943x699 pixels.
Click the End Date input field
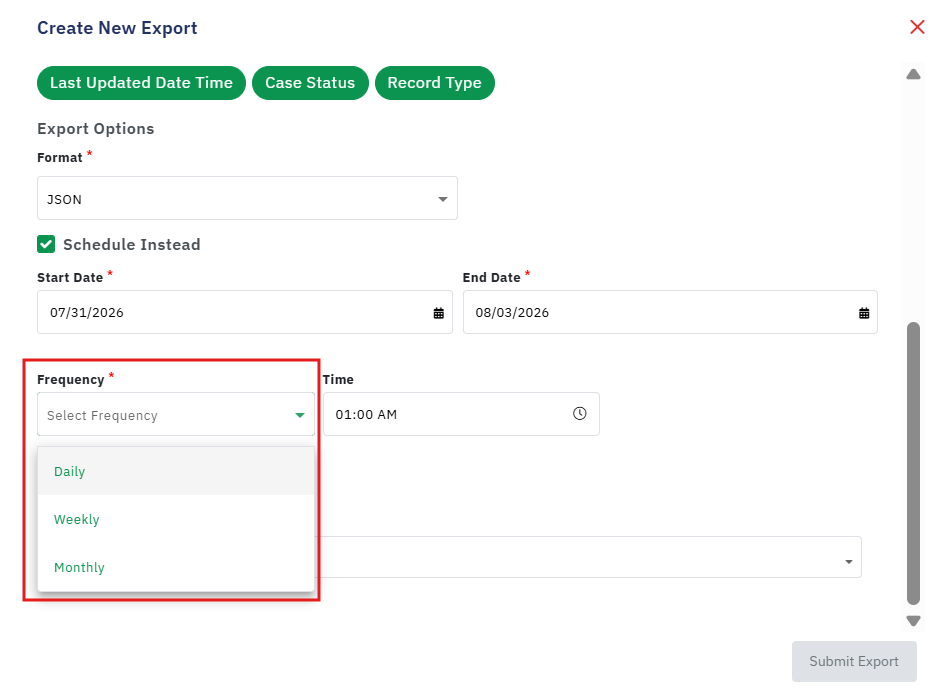(670, 312)
